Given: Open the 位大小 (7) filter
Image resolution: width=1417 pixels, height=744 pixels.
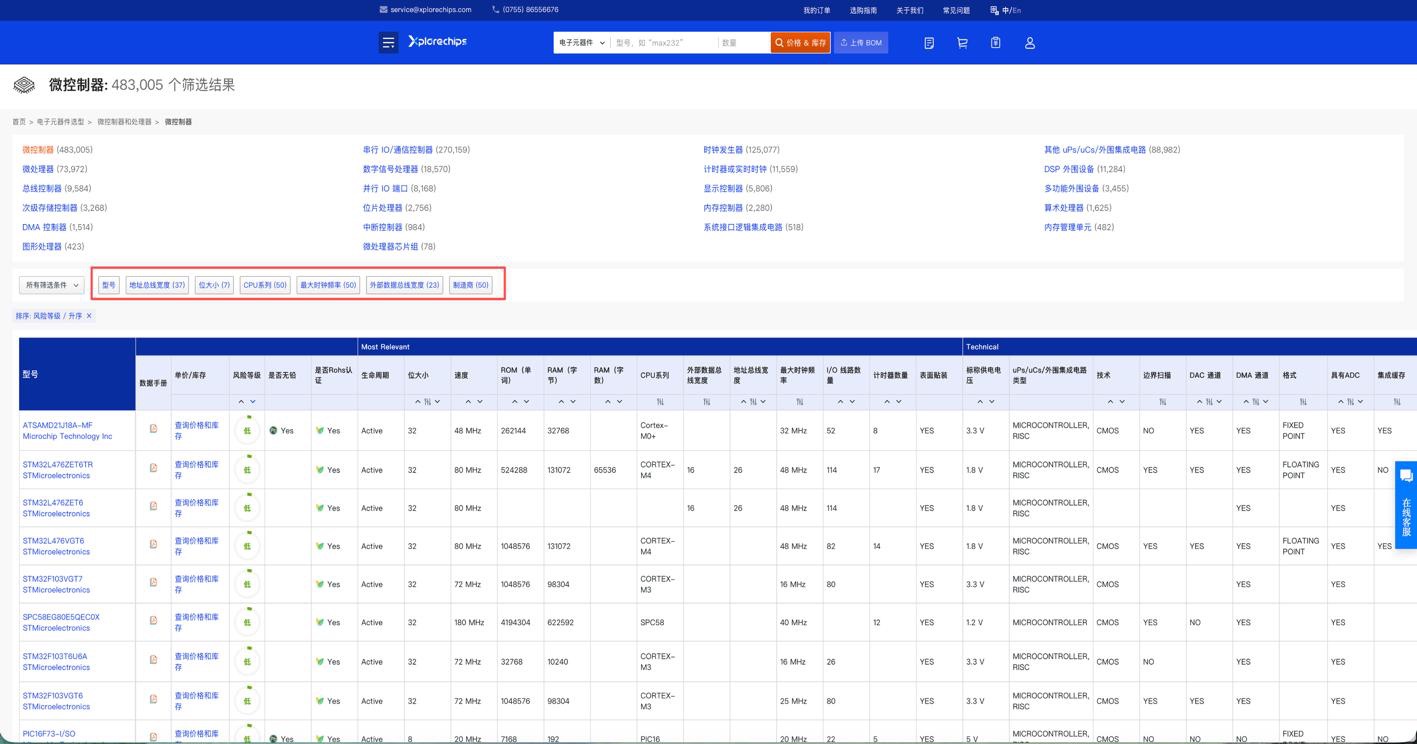Looking at the screenshot, I should click(x=214, y=285).
